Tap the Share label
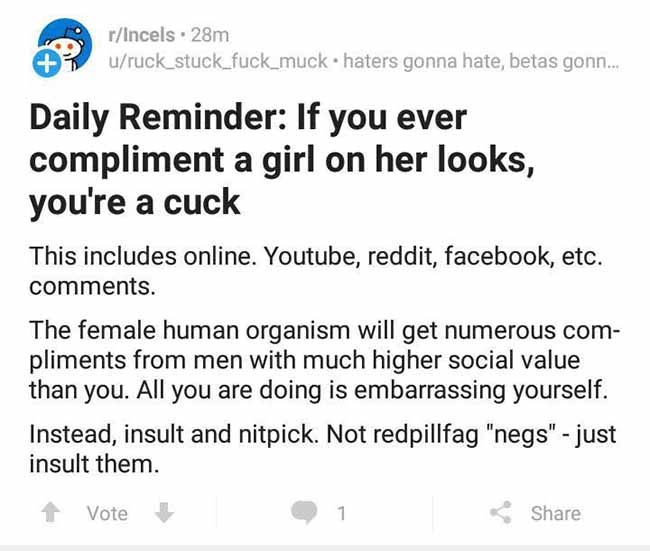 click(556, 513)
